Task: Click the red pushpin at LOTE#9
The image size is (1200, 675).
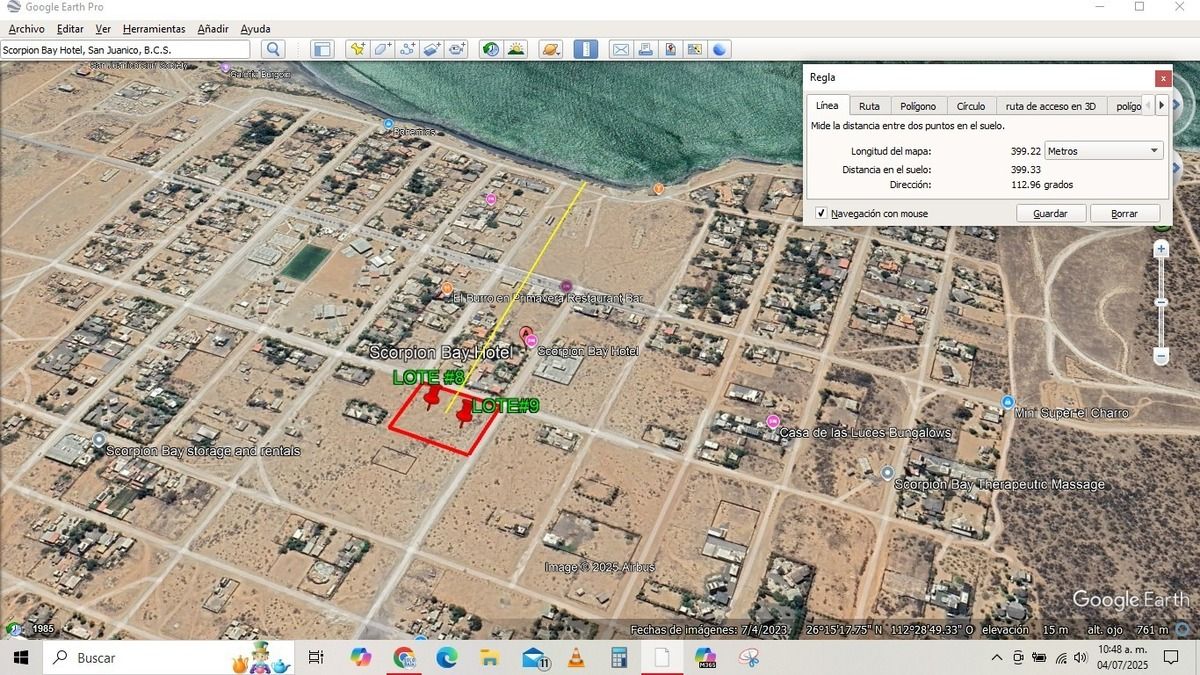Action: (463, 414)
